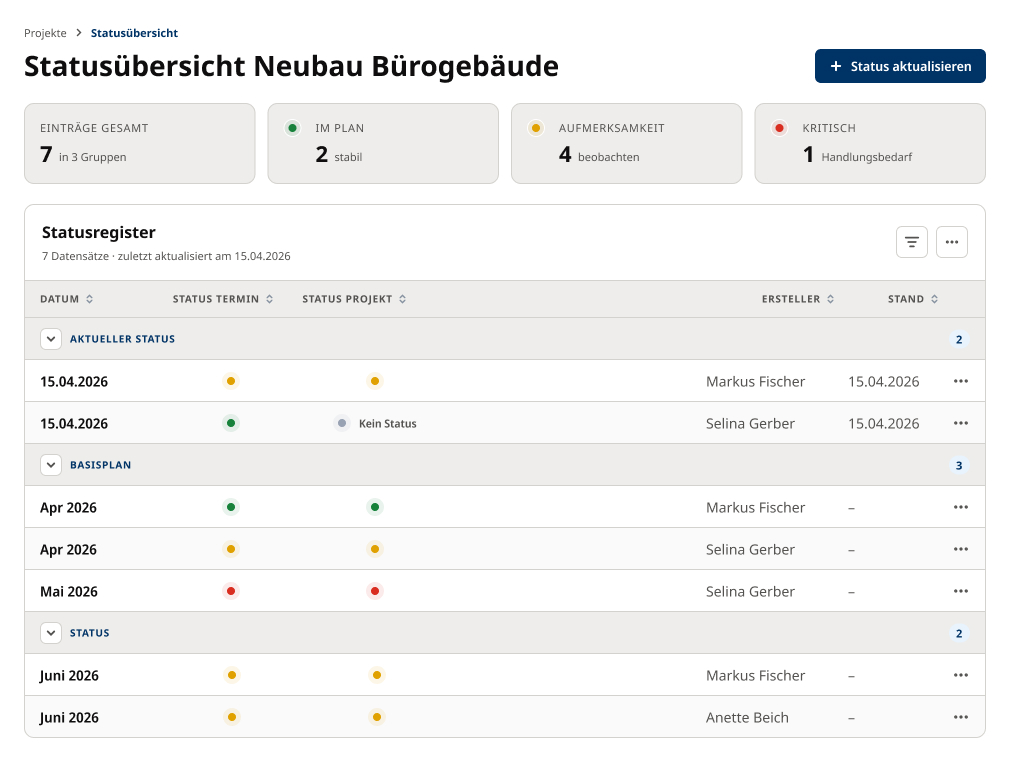Click the red dot in Kritisch card

tap(779, 128)
